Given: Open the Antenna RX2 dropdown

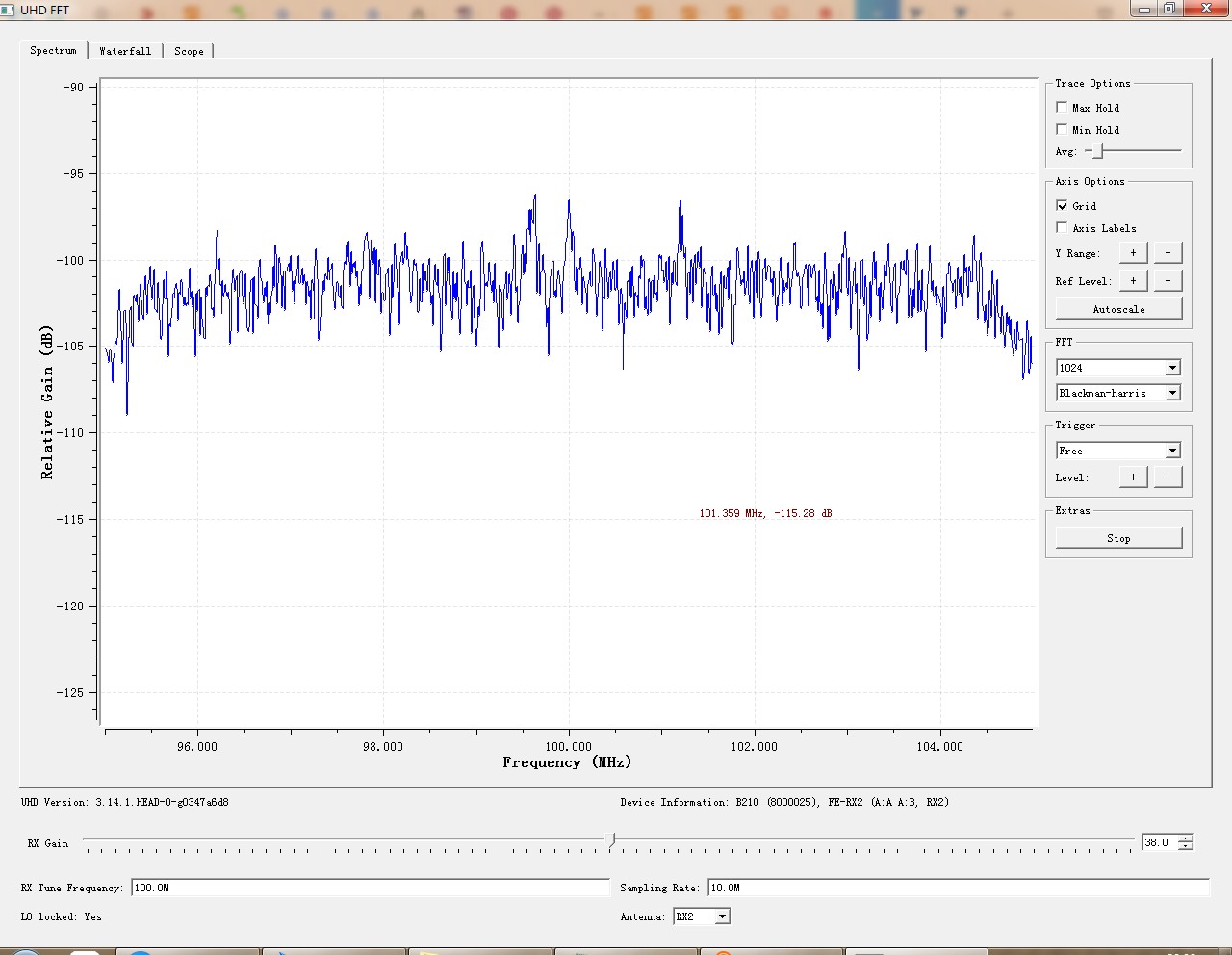Looking at the screenshot, I should pyautogui.click(x=701, y=916).
